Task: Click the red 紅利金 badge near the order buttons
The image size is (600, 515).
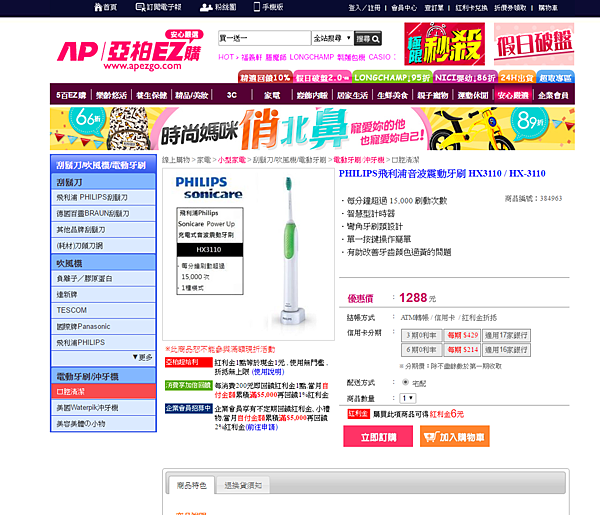Action: (358, 414)
